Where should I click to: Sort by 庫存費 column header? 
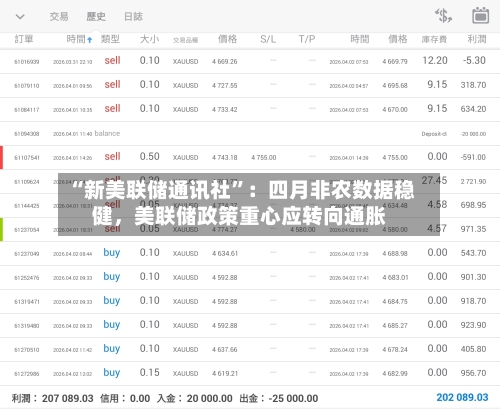click(434, 39)
